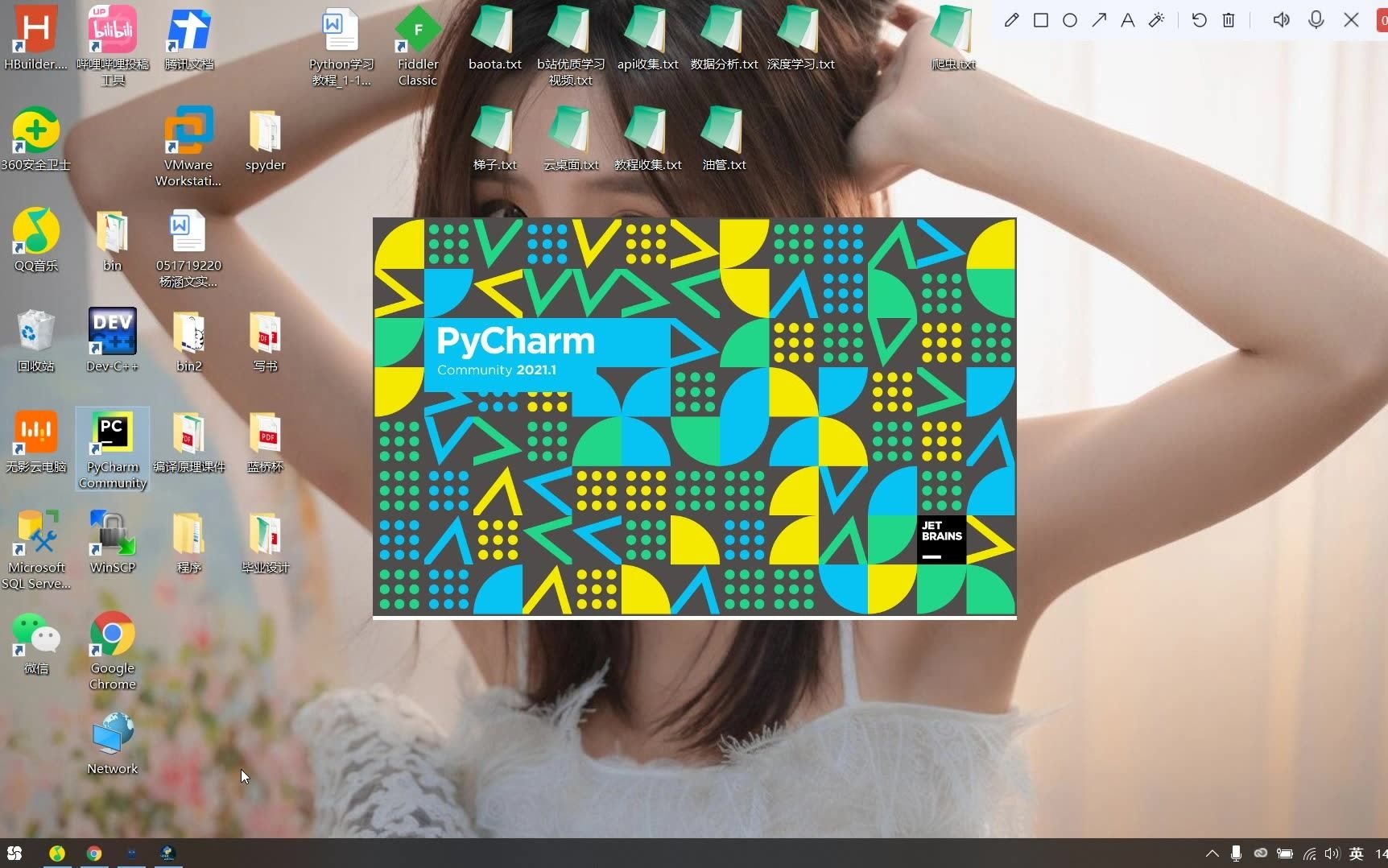Click the tray microphone icon
Screen dimensions: 1388x868
(x=1236, y=854)
